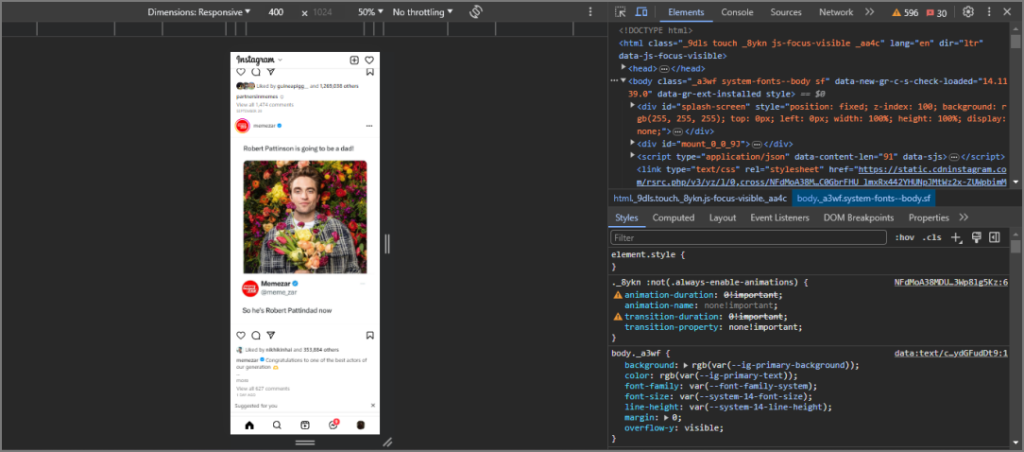Open Instagram Reels in bottom nav
This screenshot has height=452, width=1024.
click(305, 425)
